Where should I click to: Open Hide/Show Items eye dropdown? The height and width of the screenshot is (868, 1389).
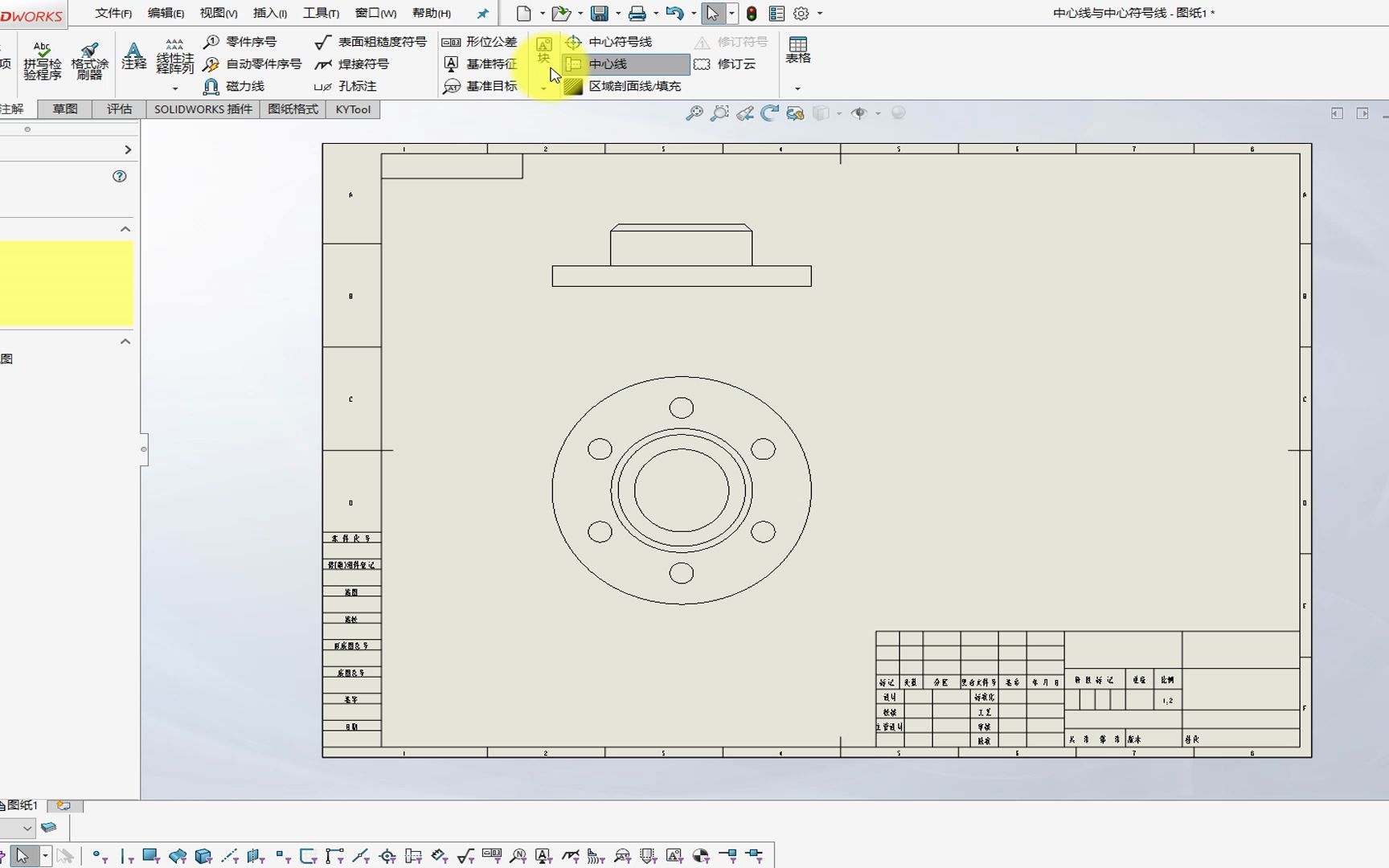coord(878,113)
